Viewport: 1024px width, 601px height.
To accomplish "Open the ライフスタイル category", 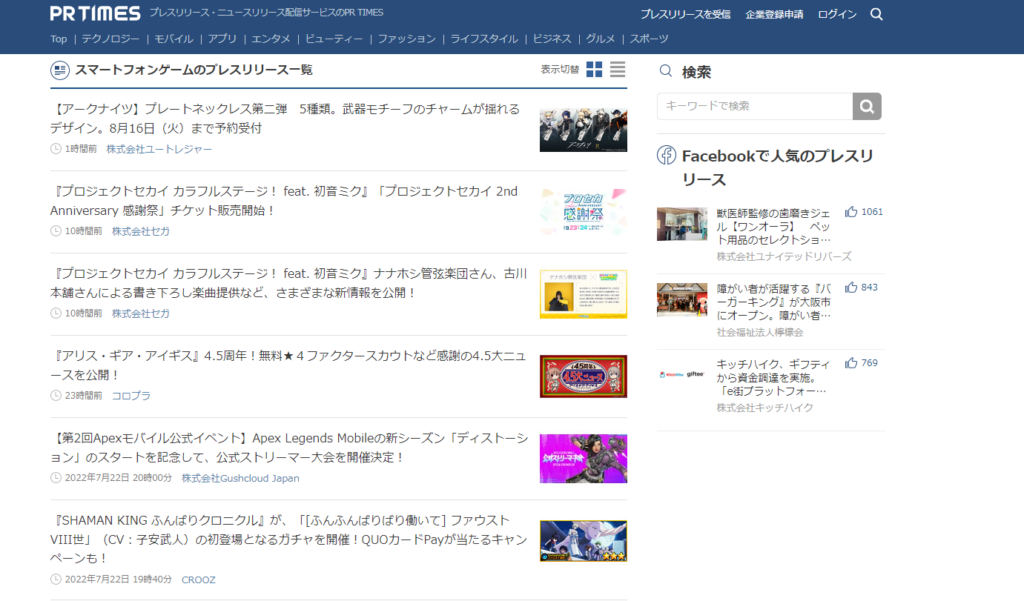I will [484, 39].
